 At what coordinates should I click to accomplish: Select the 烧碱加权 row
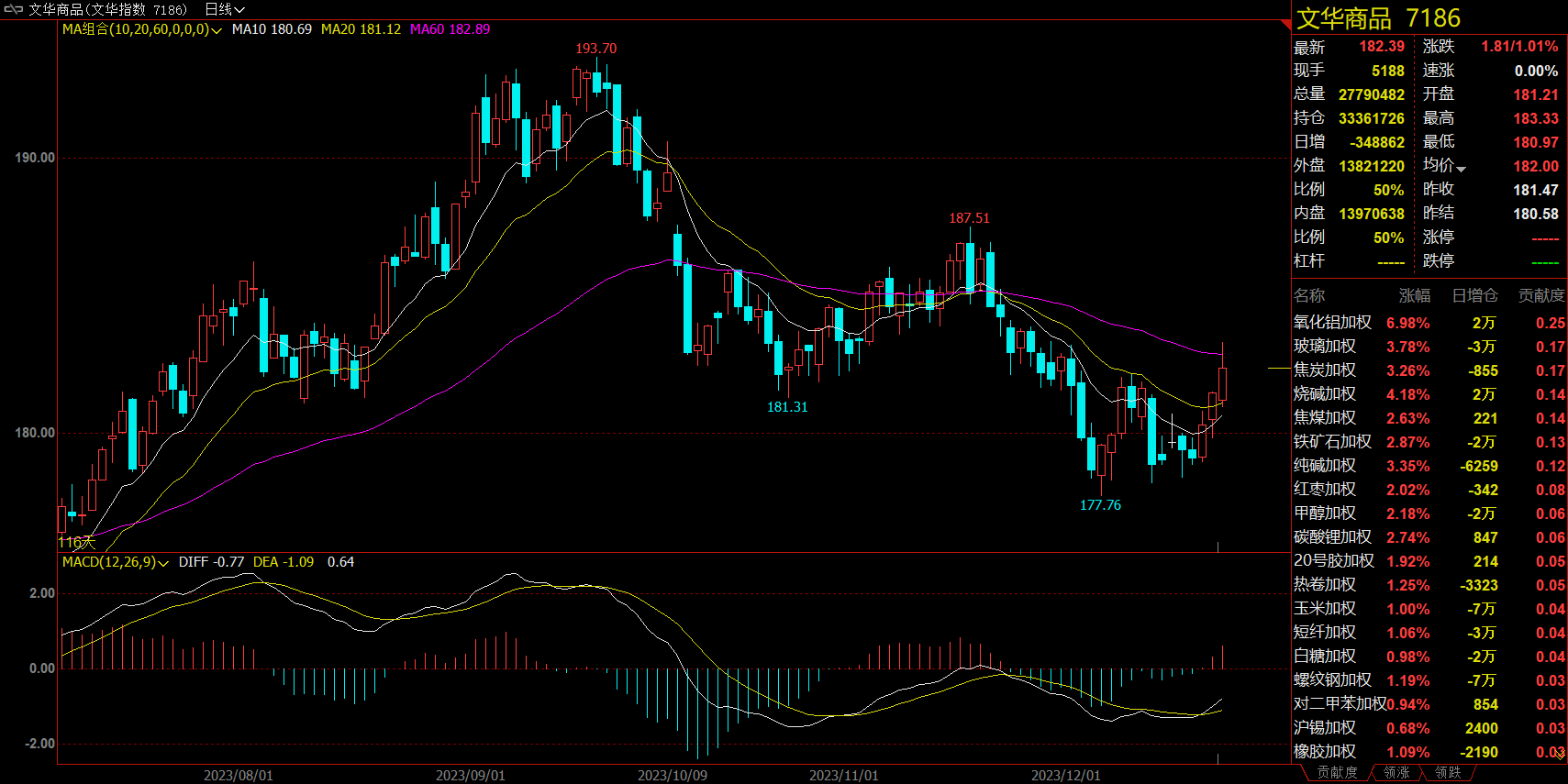(1429, 394)
